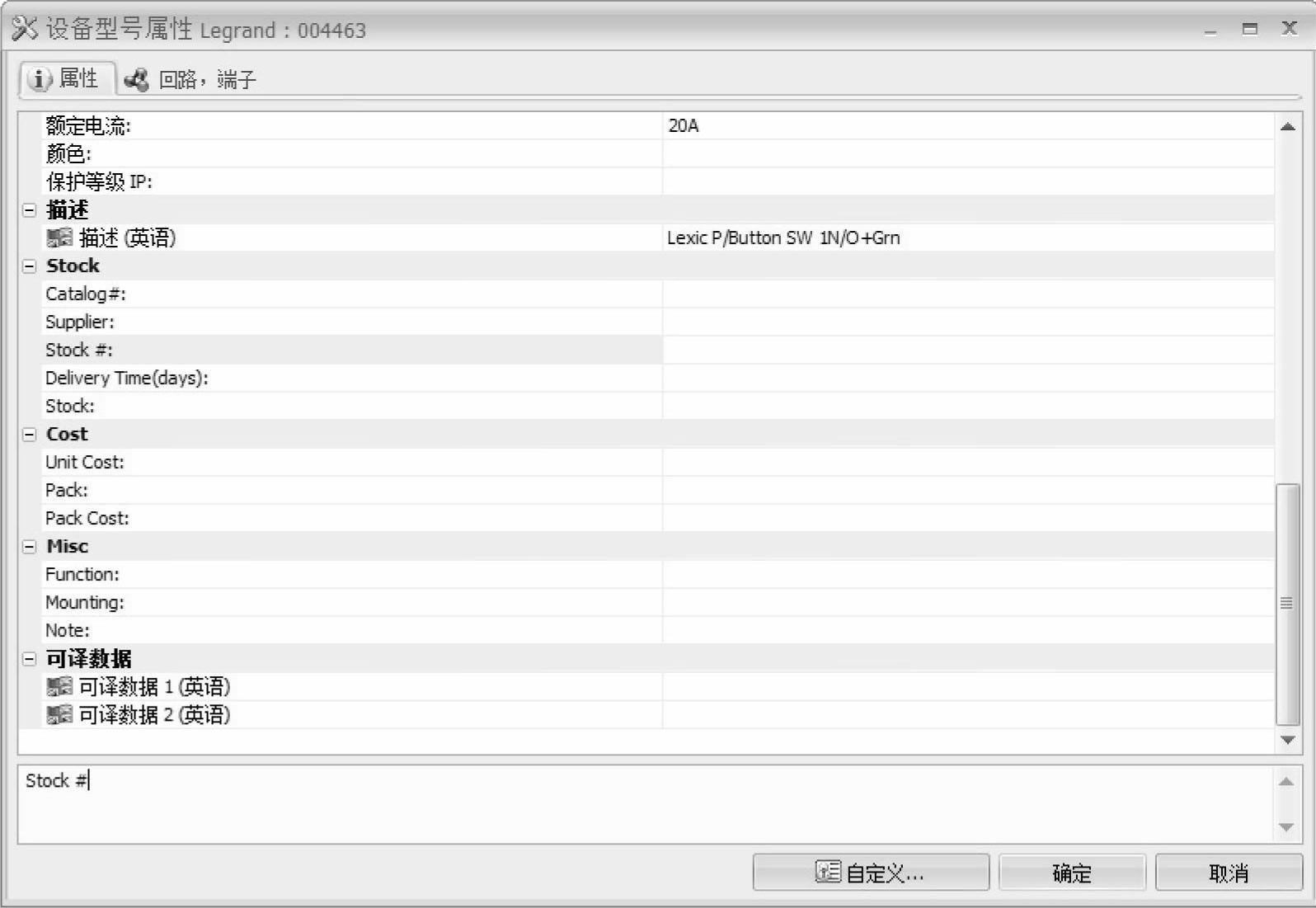Screen dimensions: 1316x908
Task: Click the icon on the 自定义 button
Action: (x=828, y=872)
